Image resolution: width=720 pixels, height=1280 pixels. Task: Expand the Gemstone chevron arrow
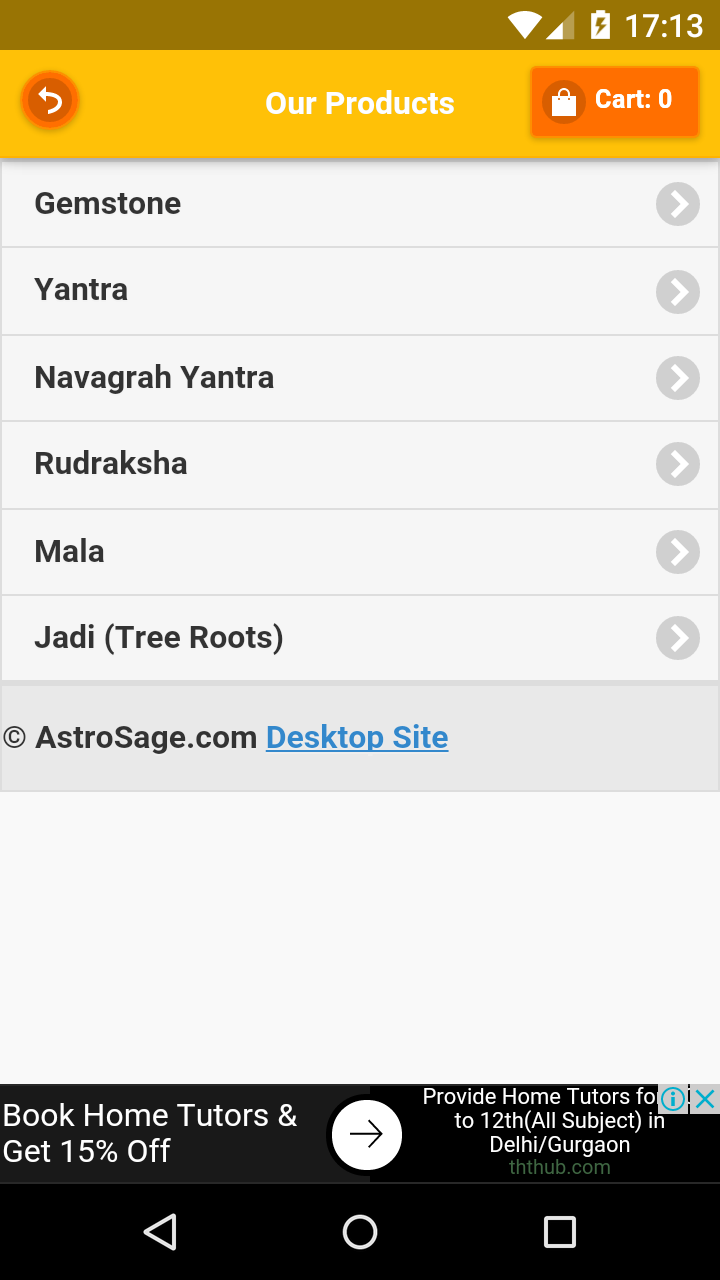(678, 204)
